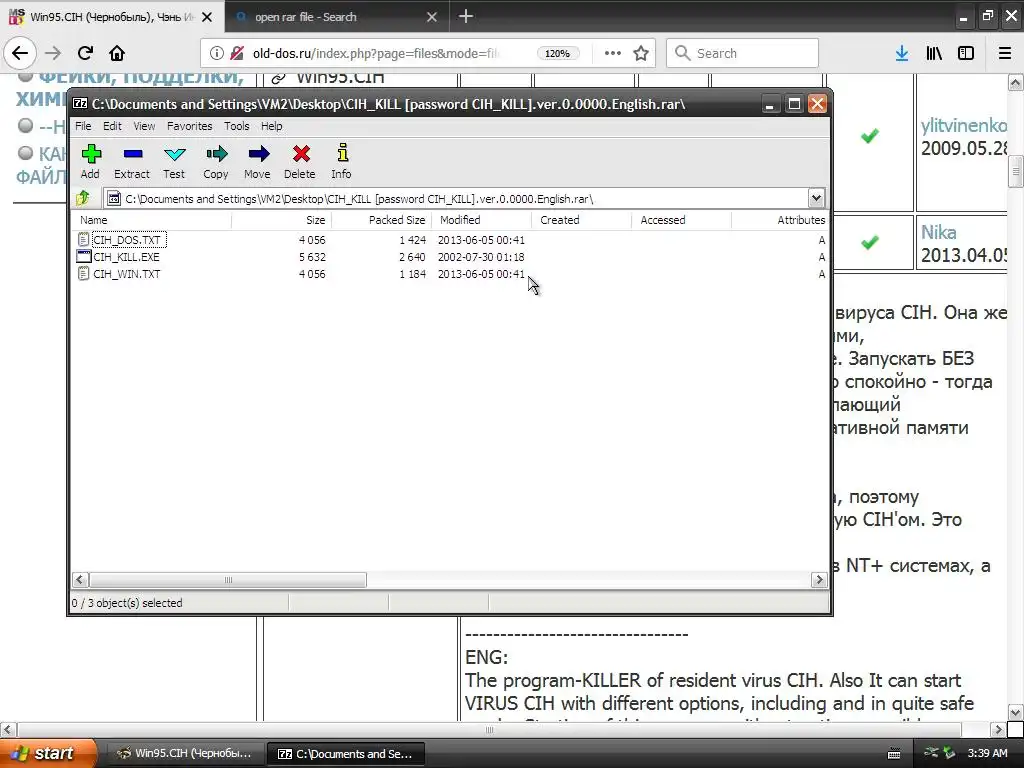The height and width of the screenshot is (768, 1024).
Task: Click in the Firefox Search box
Action: coord(743,53)
